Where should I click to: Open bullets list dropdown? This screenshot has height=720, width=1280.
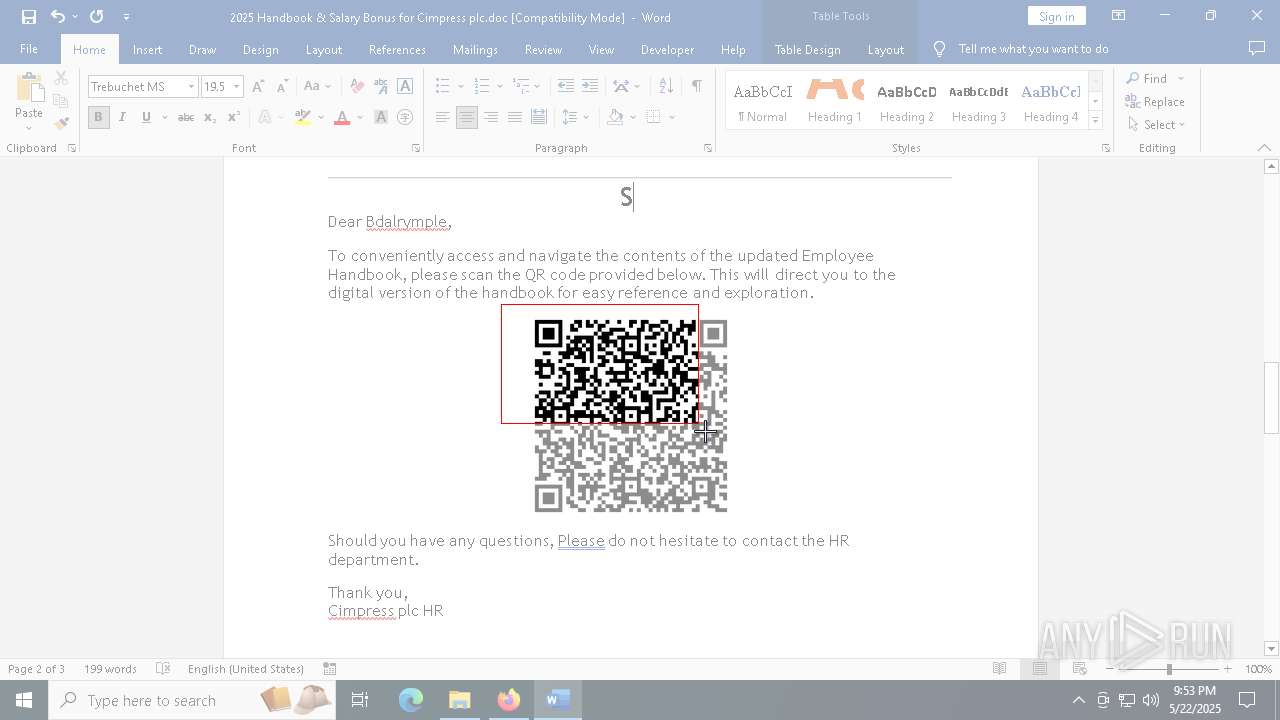[x=460, y=87]
